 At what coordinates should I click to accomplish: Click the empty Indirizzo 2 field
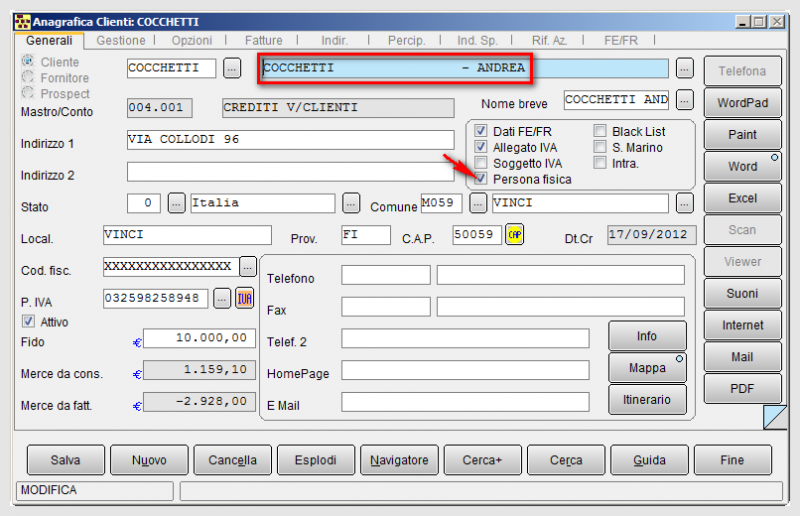290,171
